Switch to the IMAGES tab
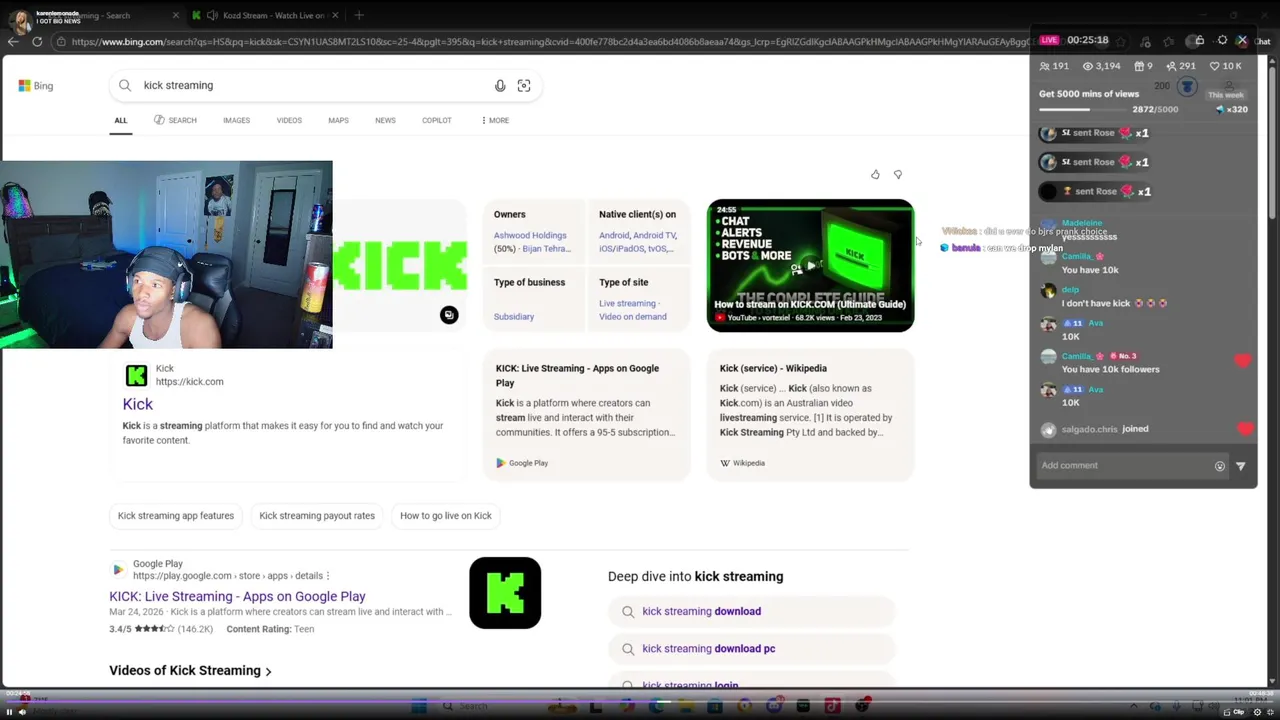This screenshot has width=1280, height=720. (x=236, y=120)
